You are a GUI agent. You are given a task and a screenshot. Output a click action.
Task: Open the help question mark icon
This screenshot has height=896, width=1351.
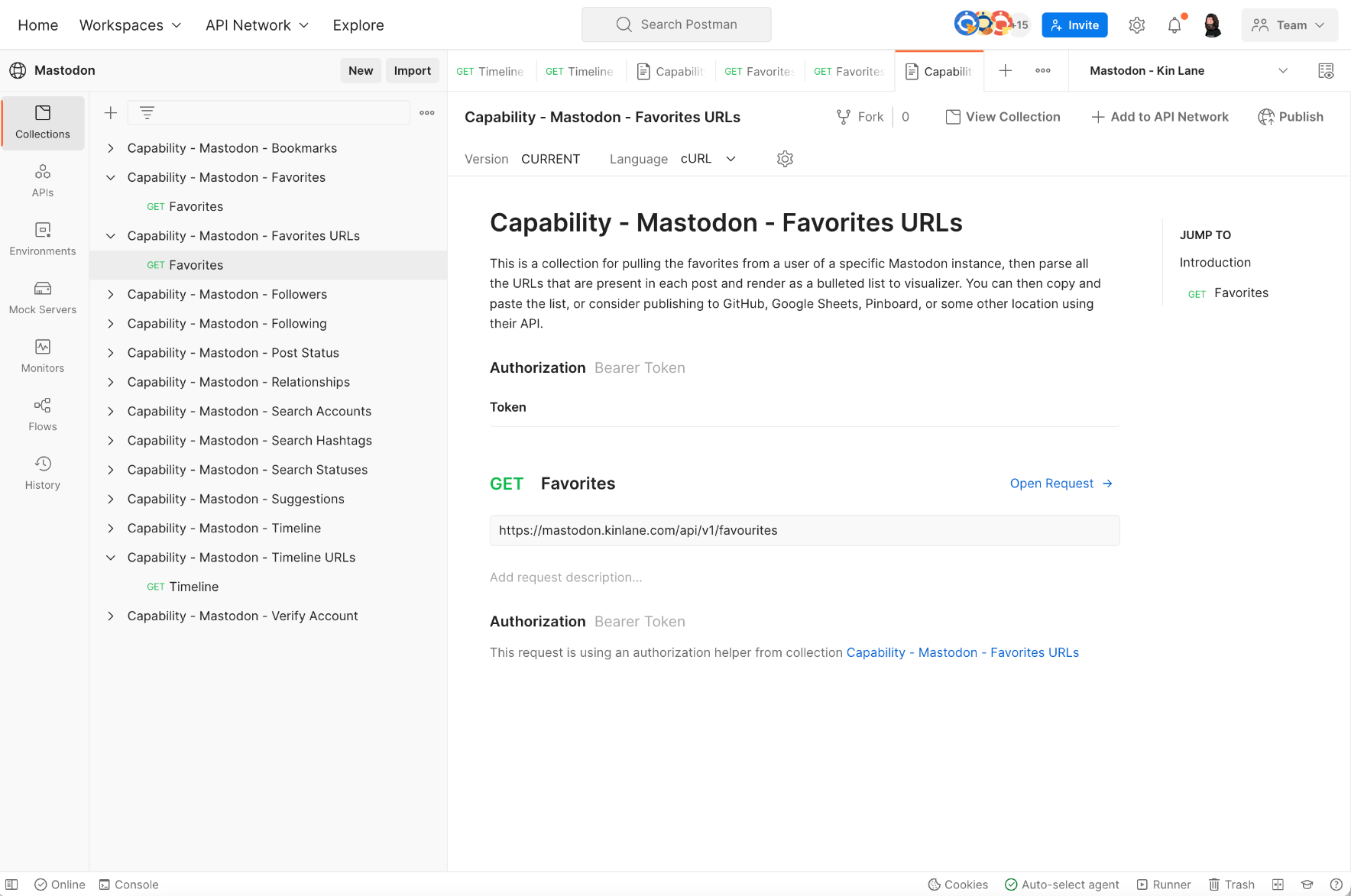(x=1336, y=885)
